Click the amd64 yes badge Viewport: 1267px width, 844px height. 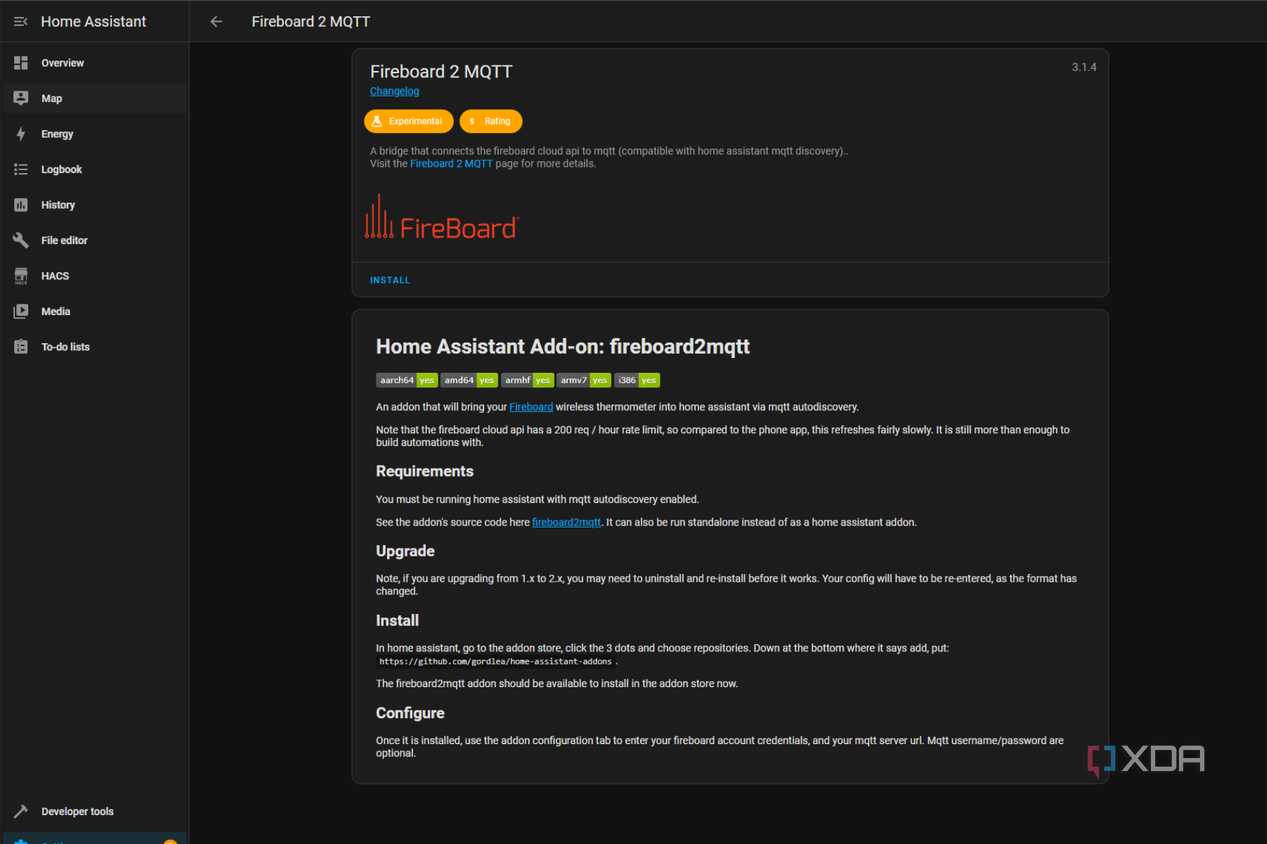pos(469,380)
